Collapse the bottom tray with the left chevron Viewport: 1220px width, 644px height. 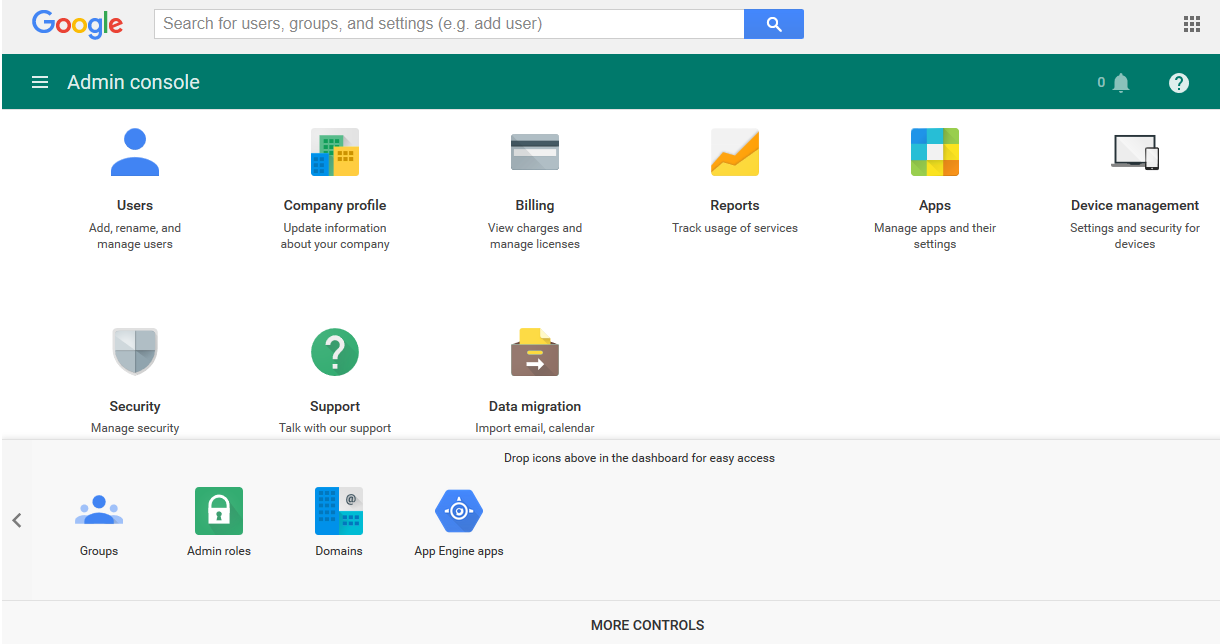(x=17, y=520)
